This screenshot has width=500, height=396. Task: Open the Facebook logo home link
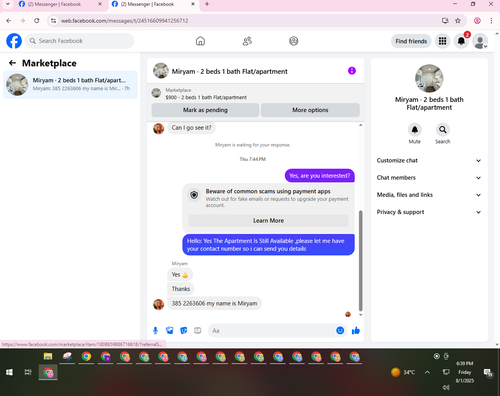coord(14,41)
